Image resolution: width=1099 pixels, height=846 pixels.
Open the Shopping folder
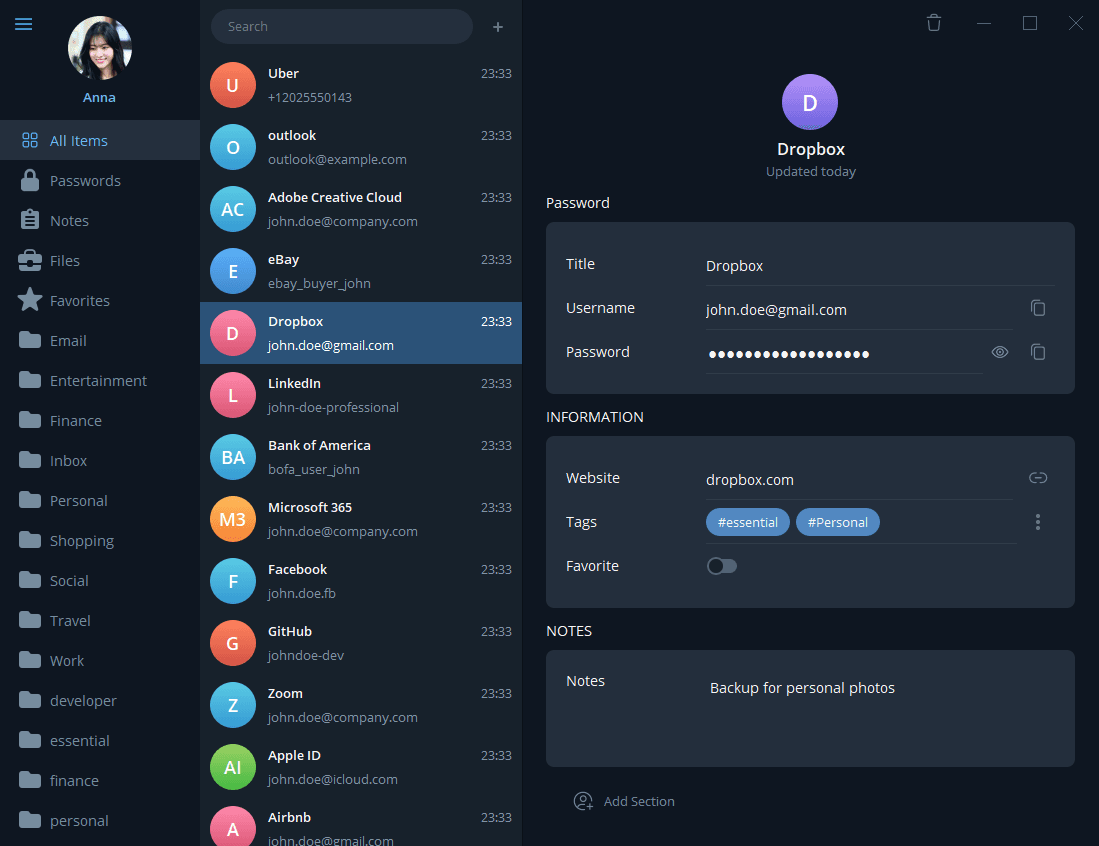tap(100, 540)
